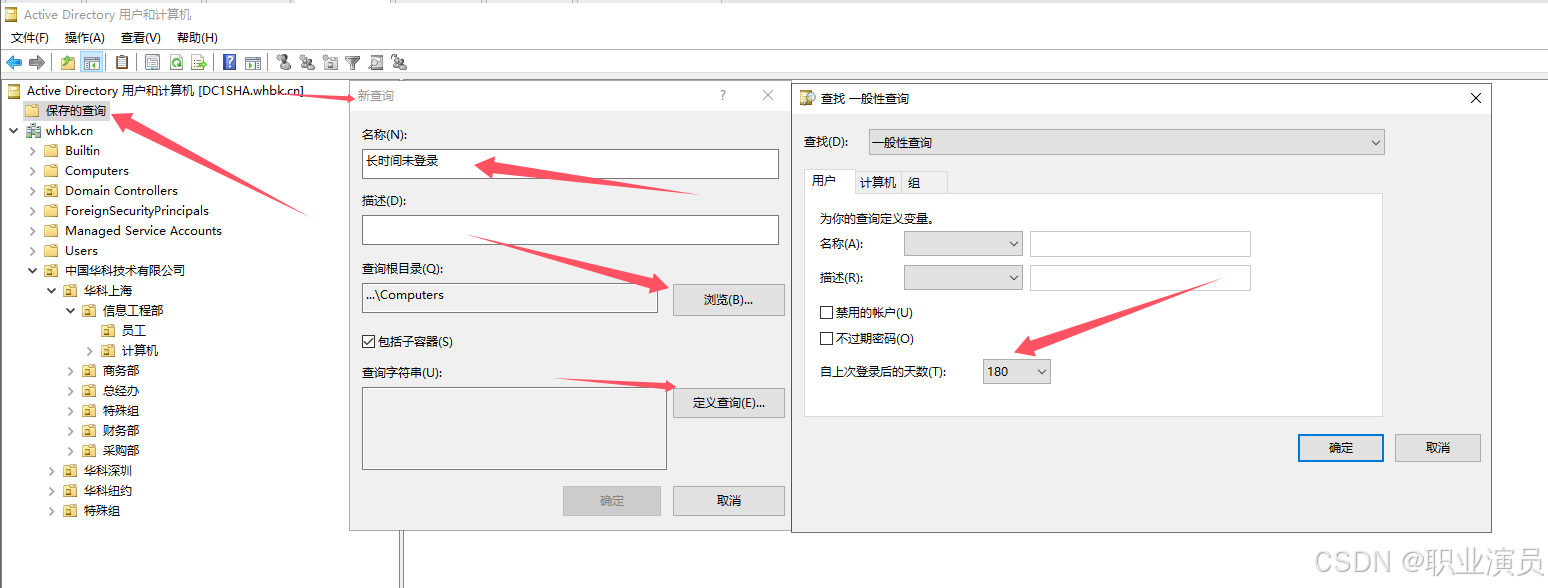Viewport: 1548px width, 588px height.
Task: Expand the 华科纽约 tree node
Action: point(51,491)
